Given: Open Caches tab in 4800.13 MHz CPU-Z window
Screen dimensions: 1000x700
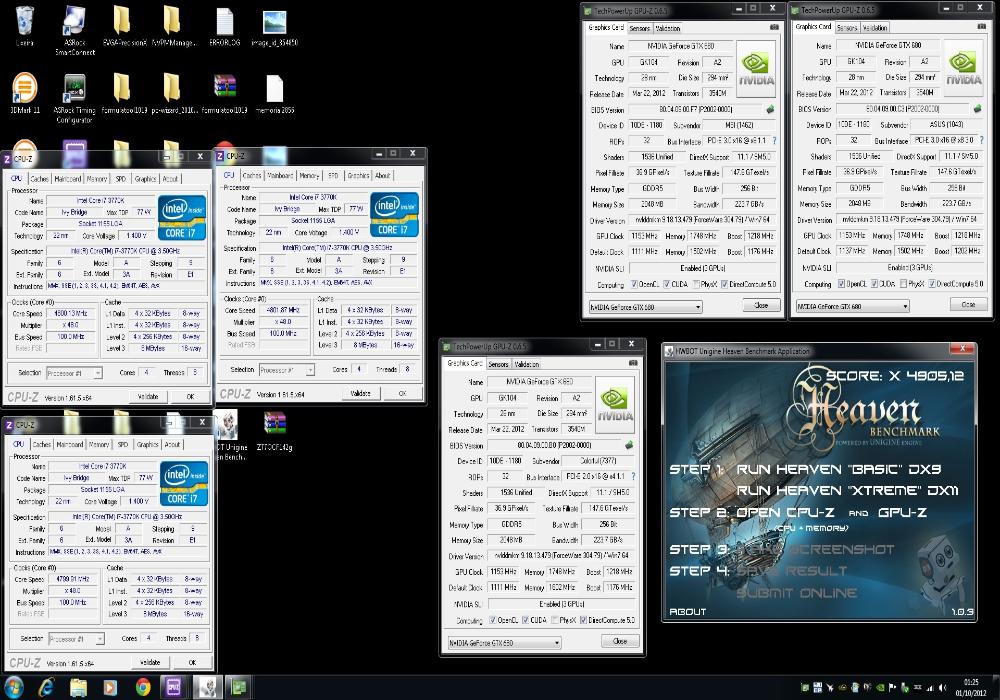Looking at the screenshot, I should 39,179.
